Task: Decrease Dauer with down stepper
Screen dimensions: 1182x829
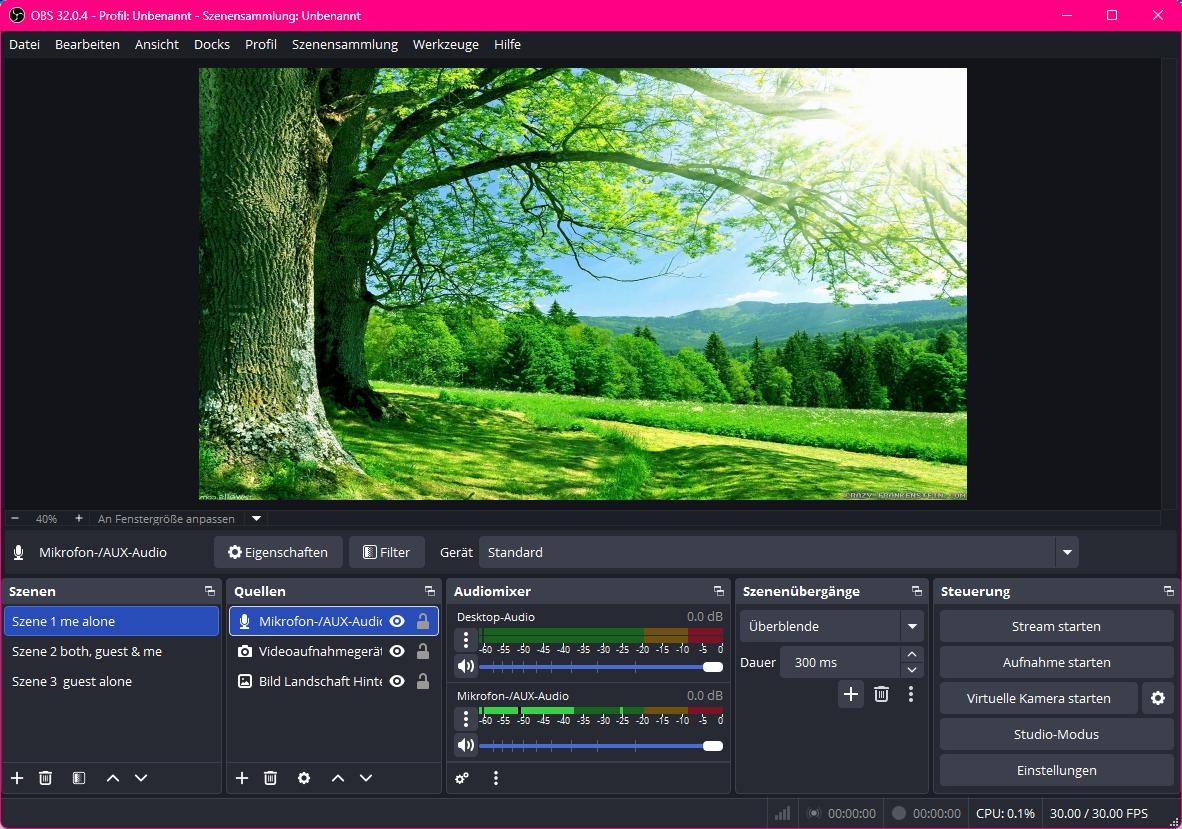Action: point(912,670)
